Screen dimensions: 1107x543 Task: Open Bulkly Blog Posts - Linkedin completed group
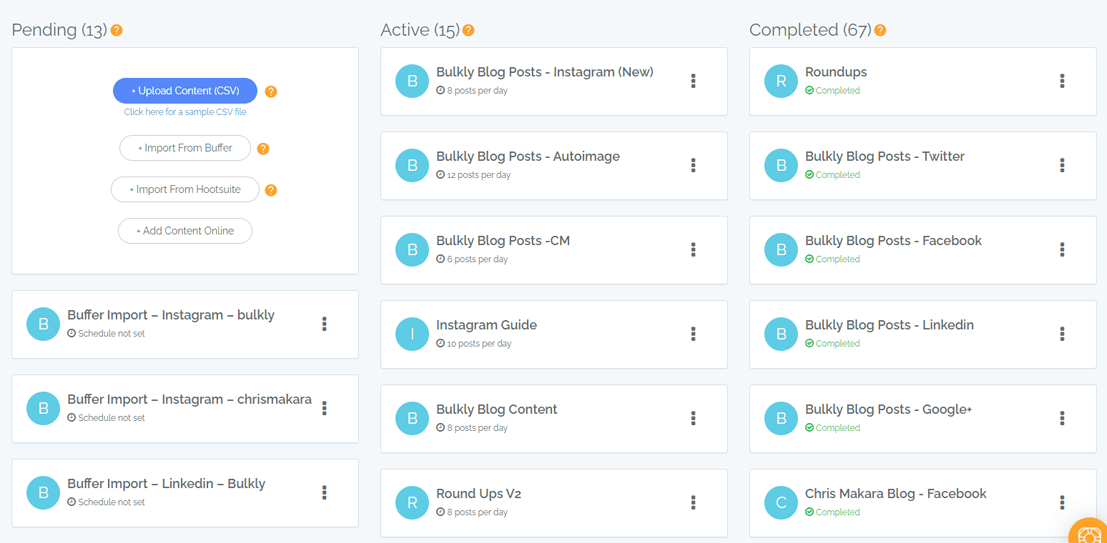point(888,325)
